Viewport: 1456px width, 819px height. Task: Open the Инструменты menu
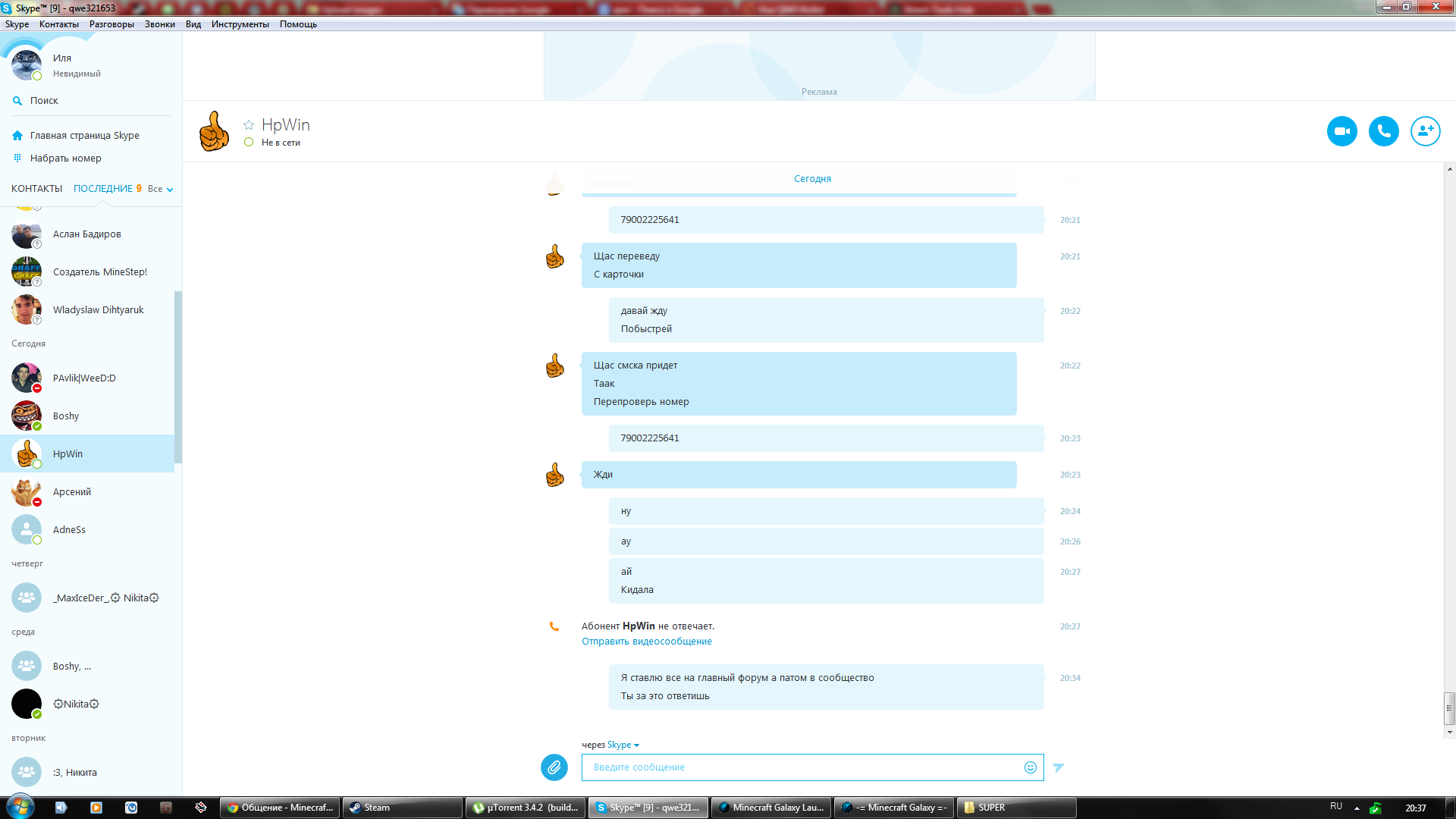click(x=240, y=24)
